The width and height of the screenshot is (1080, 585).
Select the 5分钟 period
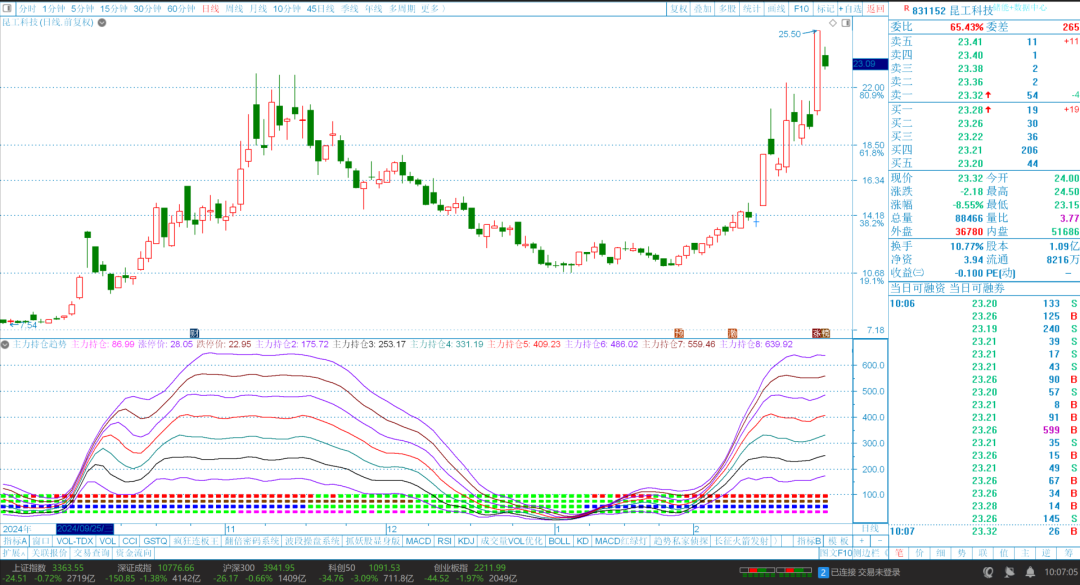[82, 9]
